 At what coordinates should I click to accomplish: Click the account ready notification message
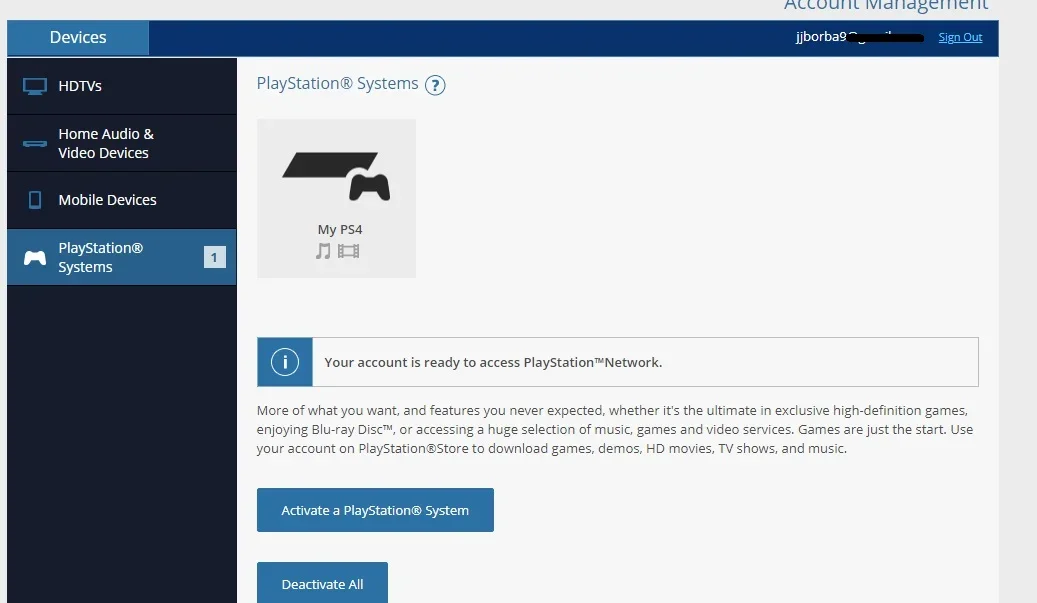click(x=493, y=362)
